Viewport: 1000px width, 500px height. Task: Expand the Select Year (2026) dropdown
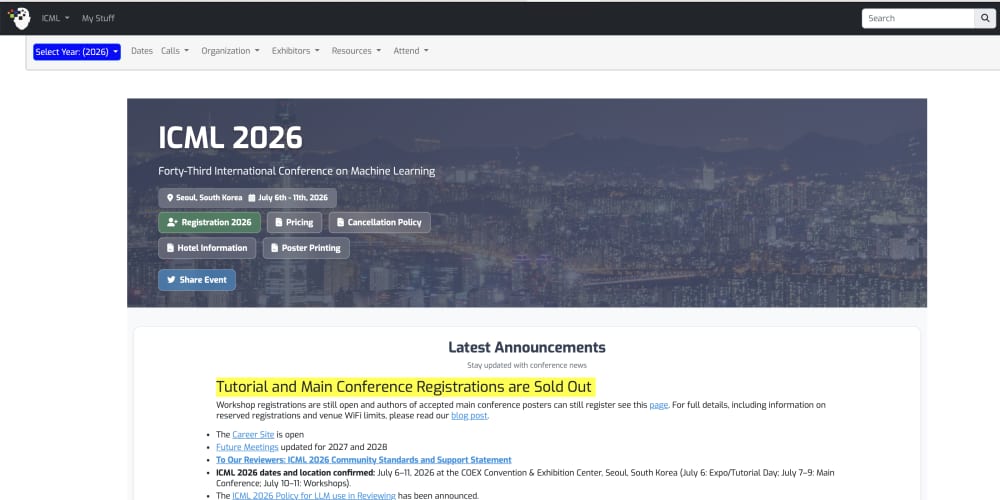[77, 52]
